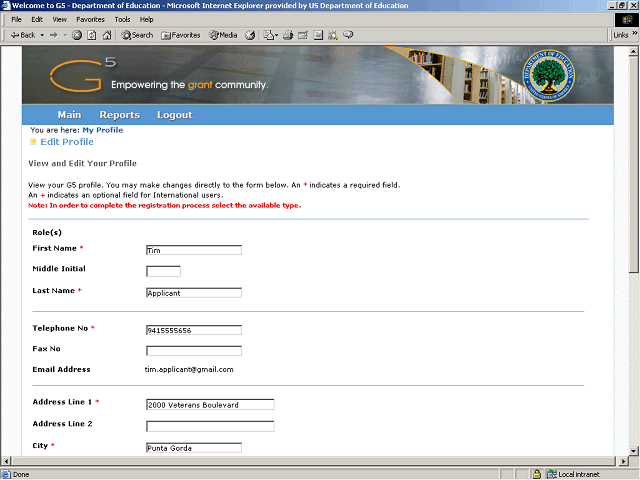Image resolution: width=640 pixels, height=480 pixels.
Task: Open the Help menu
Action: [x=147, y=20]
